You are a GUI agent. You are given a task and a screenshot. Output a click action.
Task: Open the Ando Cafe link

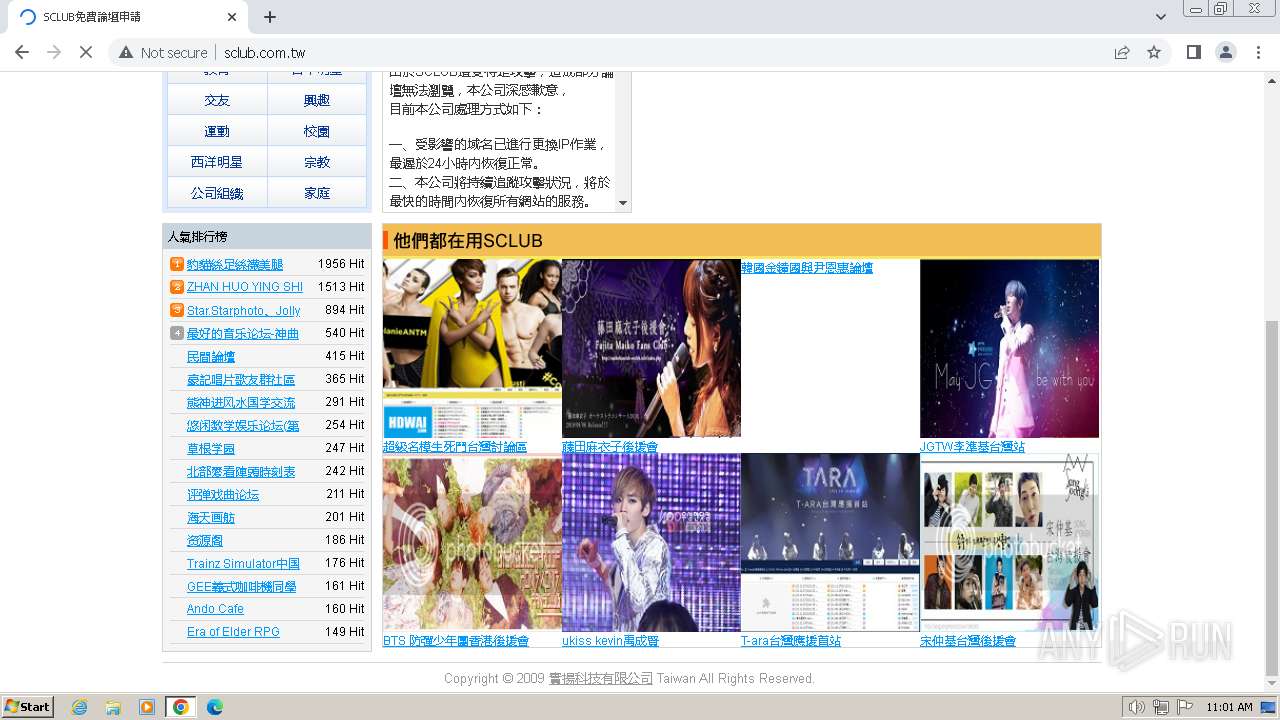(x=215, y=609)
